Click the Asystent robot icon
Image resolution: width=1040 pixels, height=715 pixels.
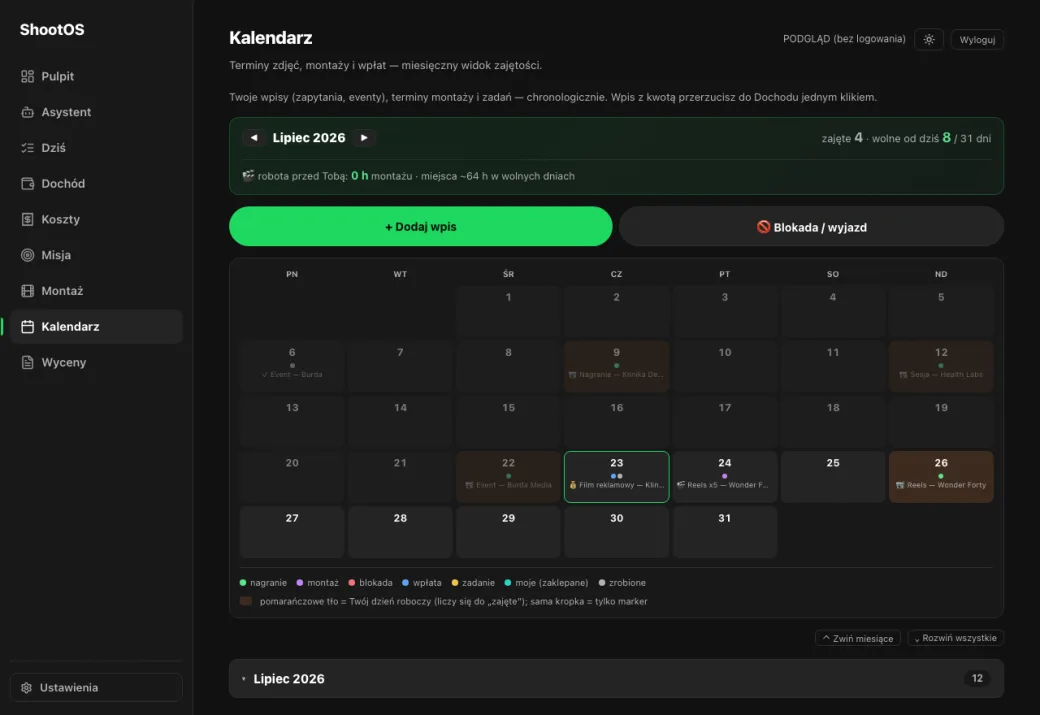point(27,112)
